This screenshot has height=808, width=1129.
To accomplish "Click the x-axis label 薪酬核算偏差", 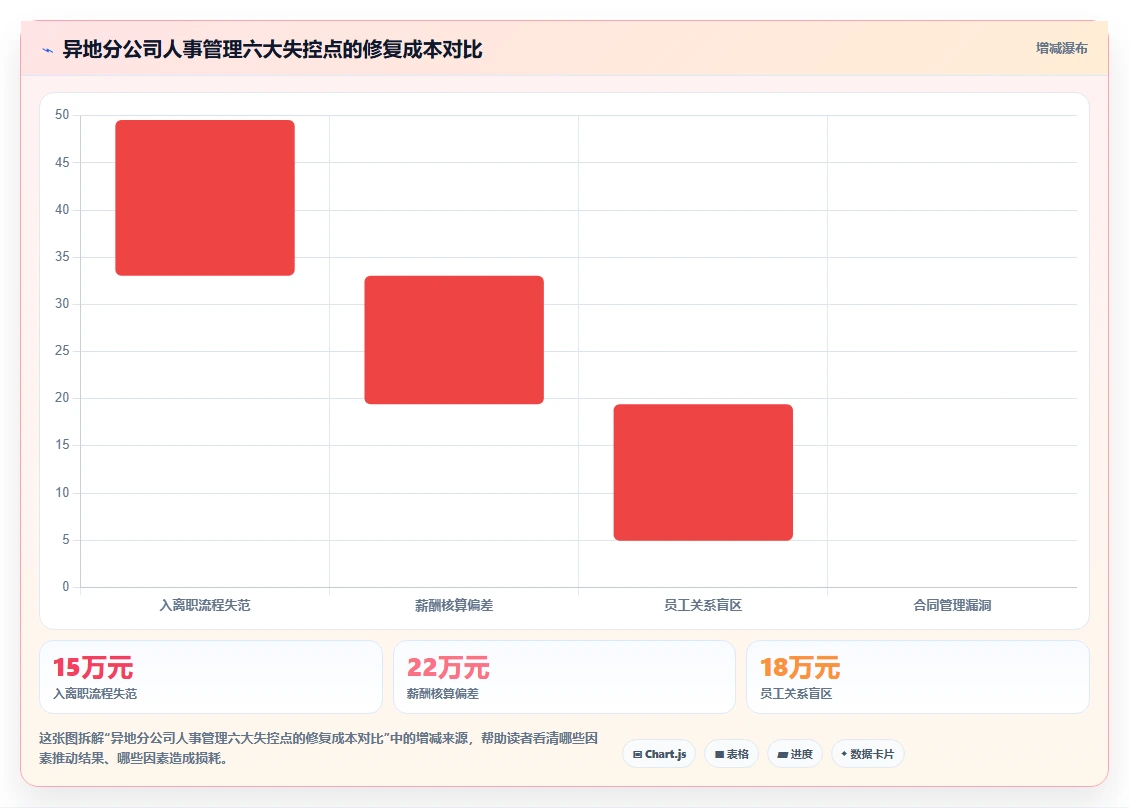I will tap(454, 606).
